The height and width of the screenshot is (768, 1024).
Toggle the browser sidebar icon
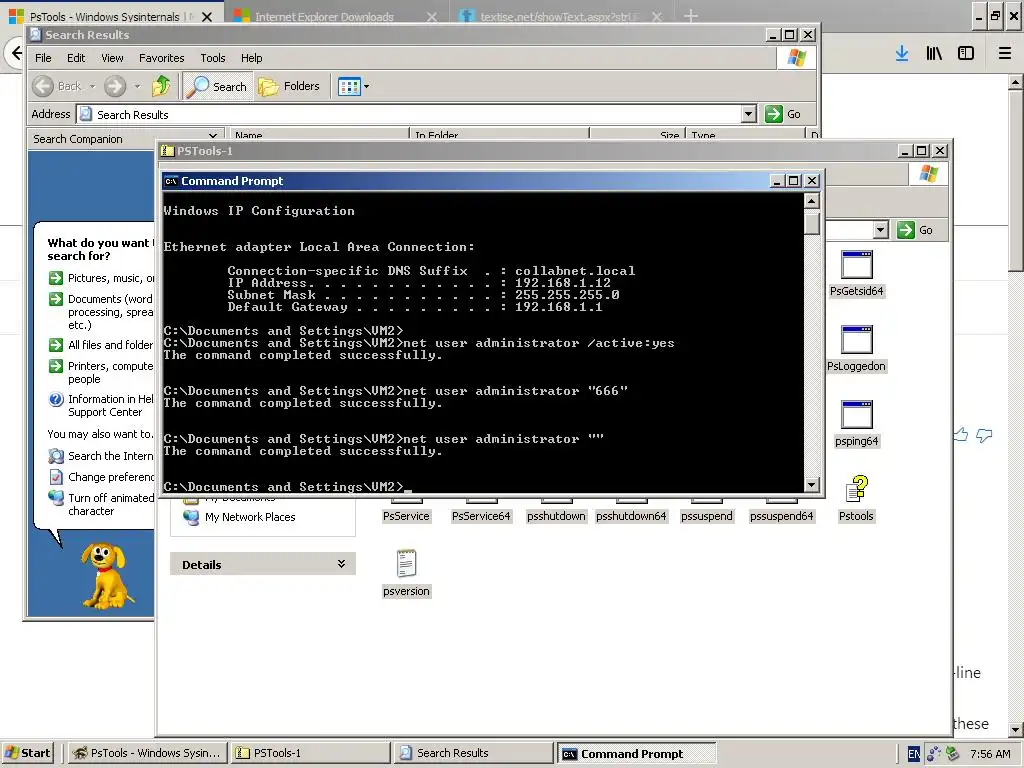click(x=966, y=54)
